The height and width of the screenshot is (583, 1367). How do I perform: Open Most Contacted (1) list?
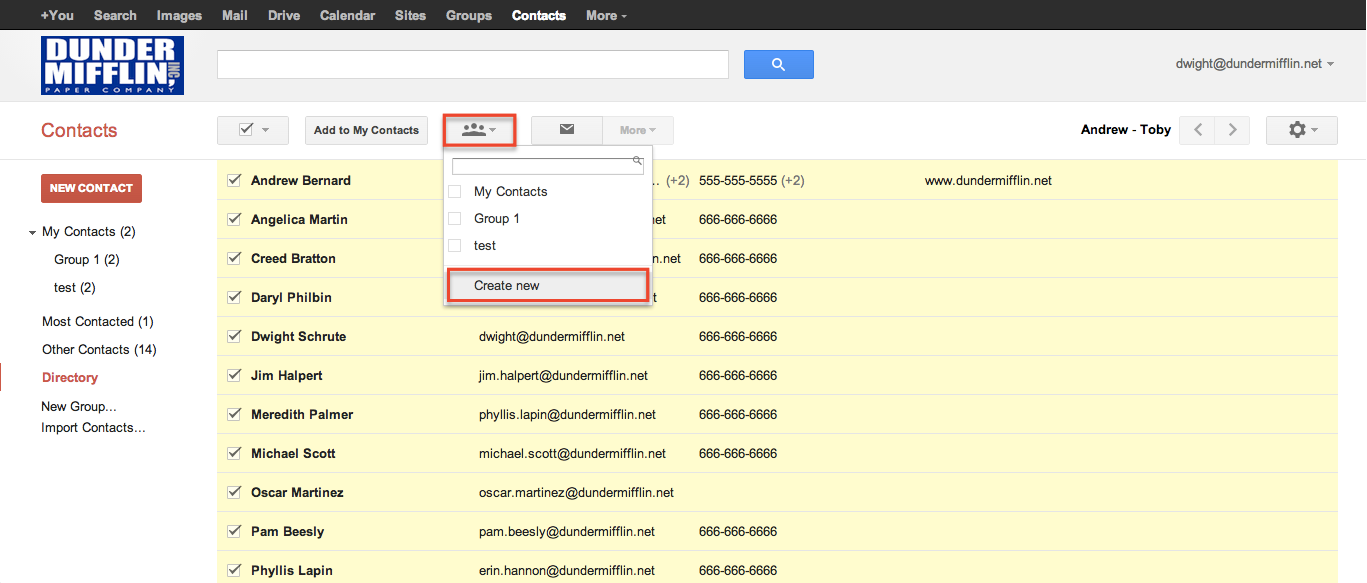pyautogui.click(x=98, y=321)
